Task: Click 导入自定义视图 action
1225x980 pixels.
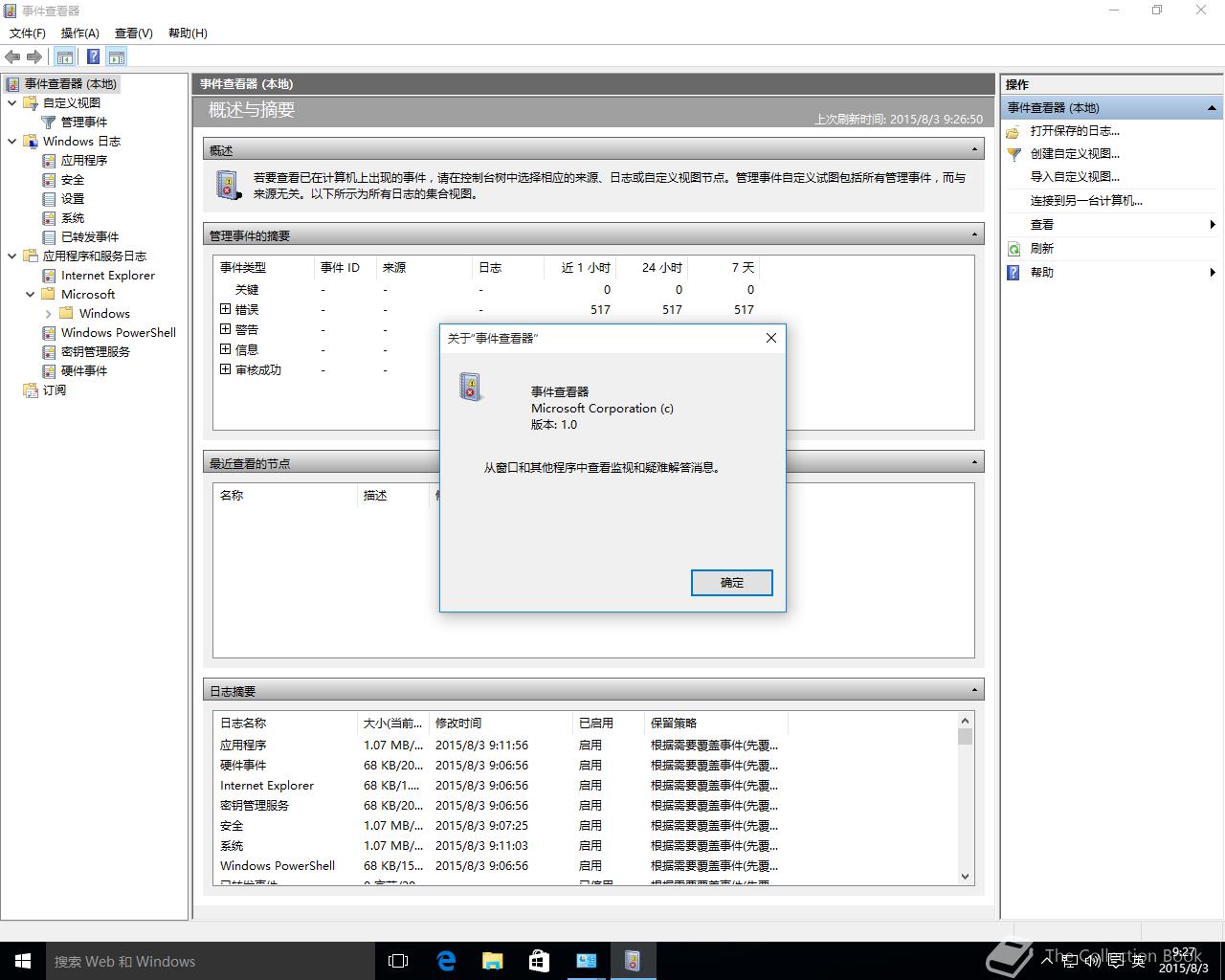Action: [x=1075, y=176]
